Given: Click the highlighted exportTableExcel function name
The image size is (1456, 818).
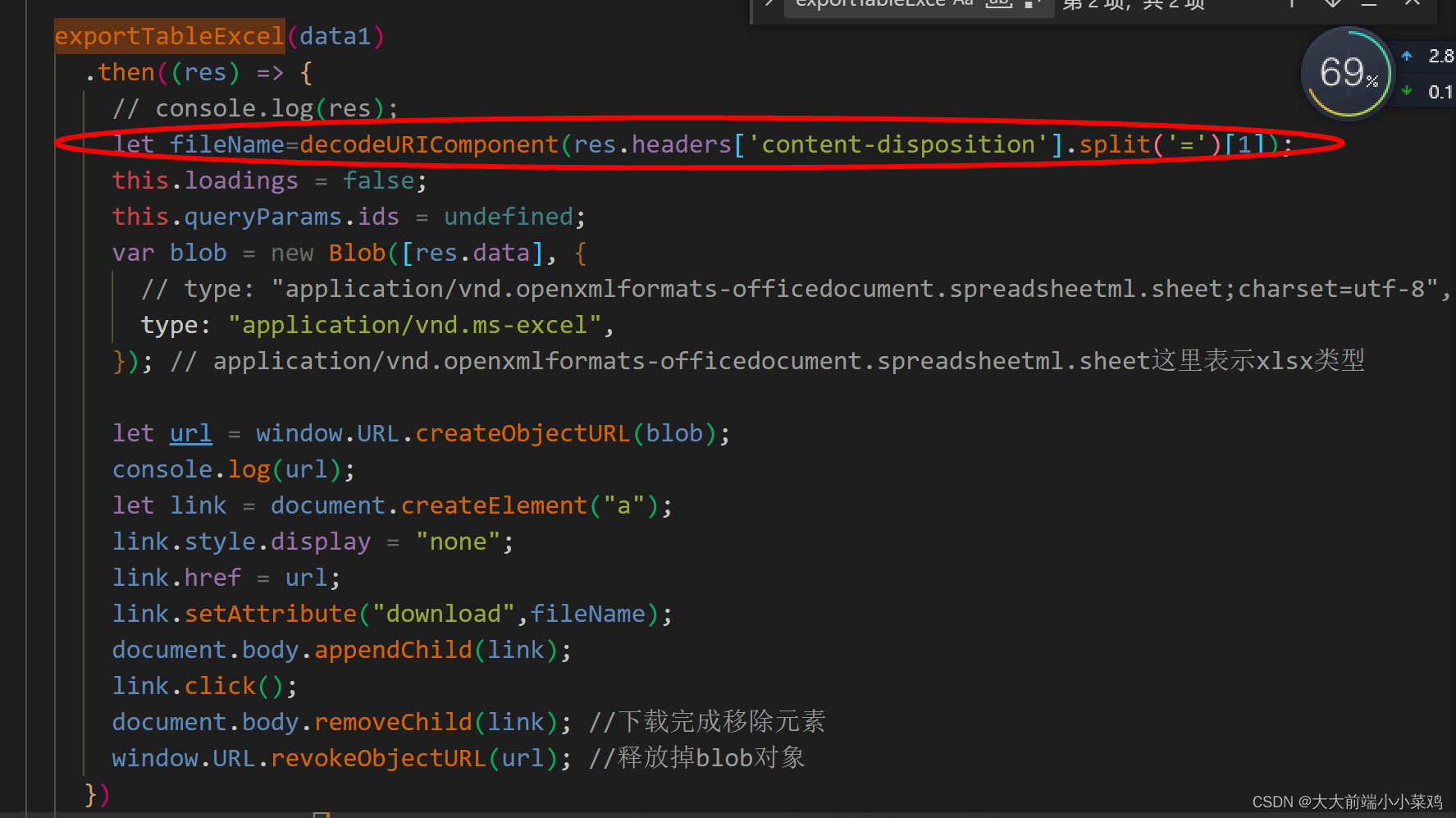Looking at the screenshot, I should point(169,35).
